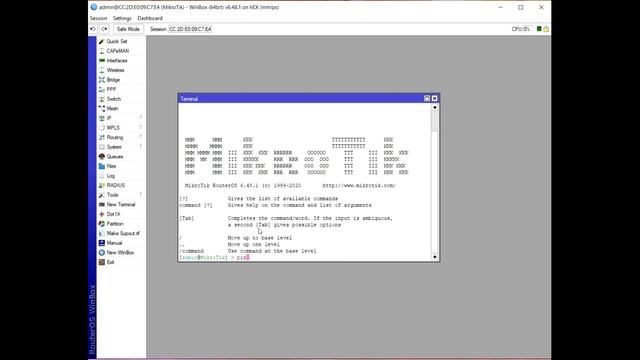Expand the Routing submenu arrow

tap(141, 137)
